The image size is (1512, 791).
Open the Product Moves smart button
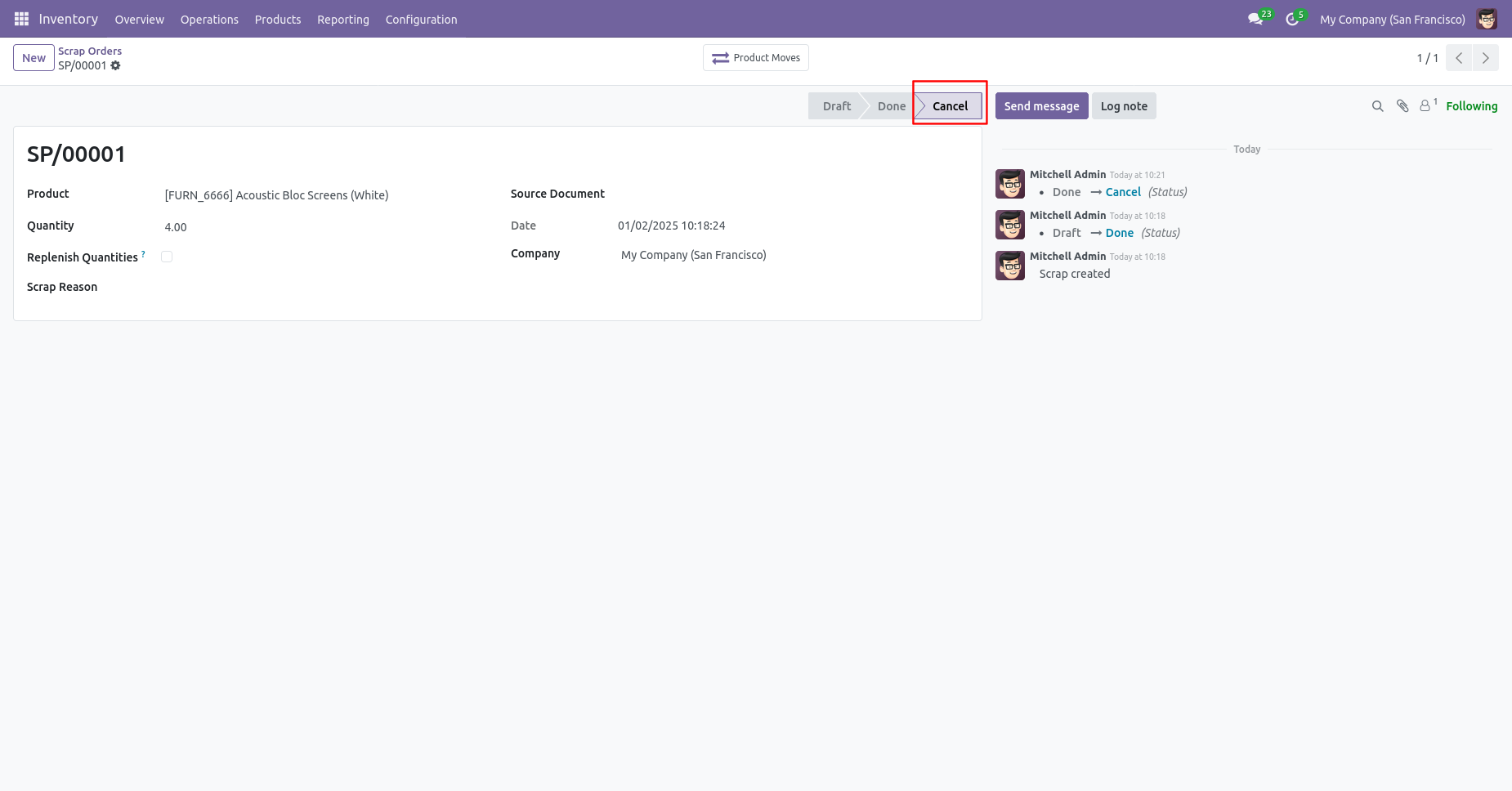(x=756, y=58)
